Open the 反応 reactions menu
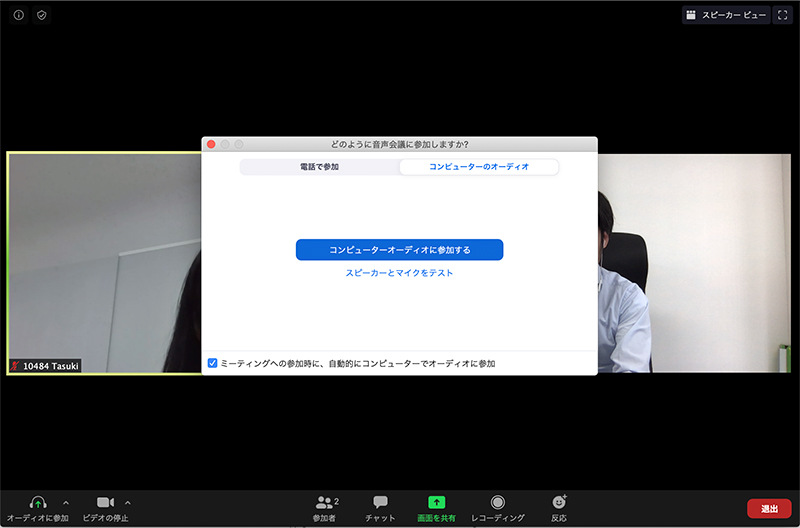The image size is (800, 528). (559, 509)
